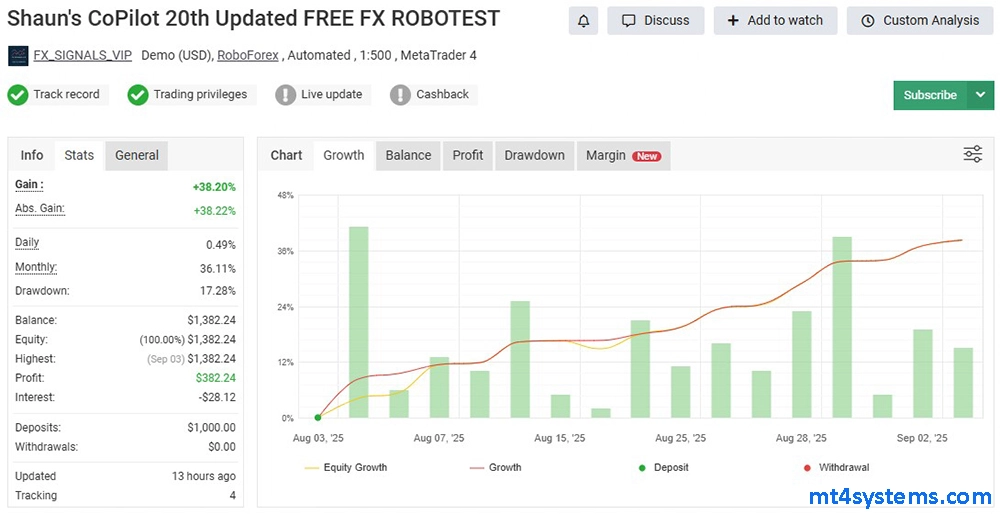Select the Margin chart tab
This screenshot has height=514, width=1000.
622,155
